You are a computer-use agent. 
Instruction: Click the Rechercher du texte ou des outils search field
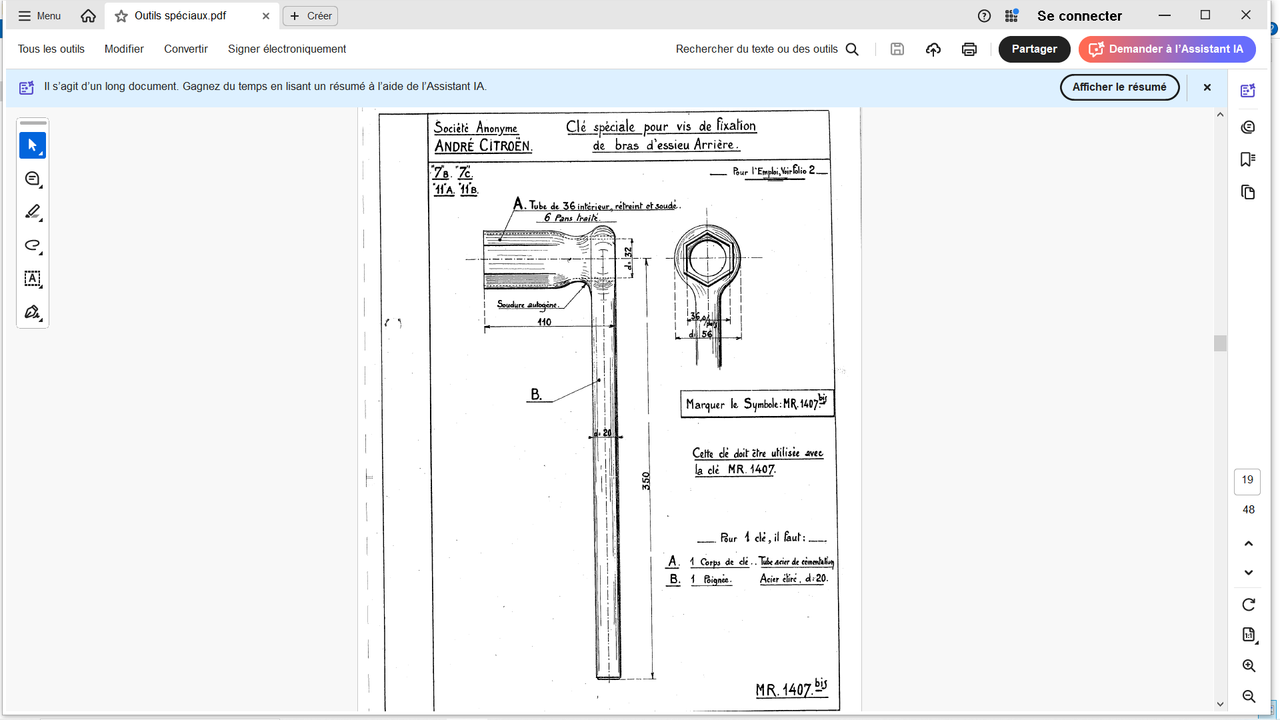pyautogui.click(x=767, y=49)
